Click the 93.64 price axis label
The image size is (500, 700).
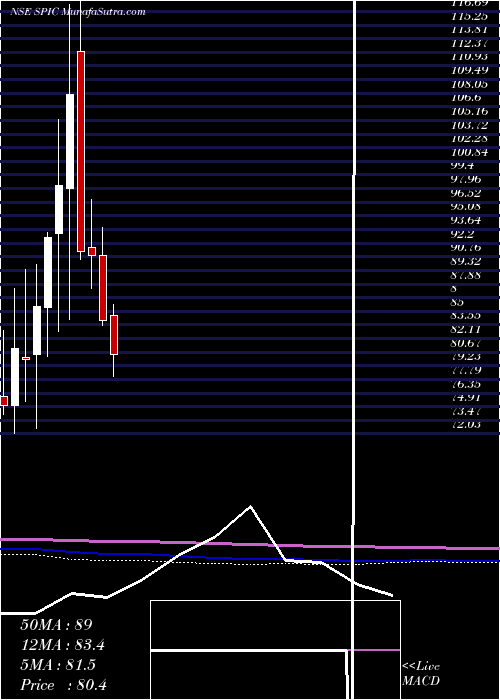(467, 220)
